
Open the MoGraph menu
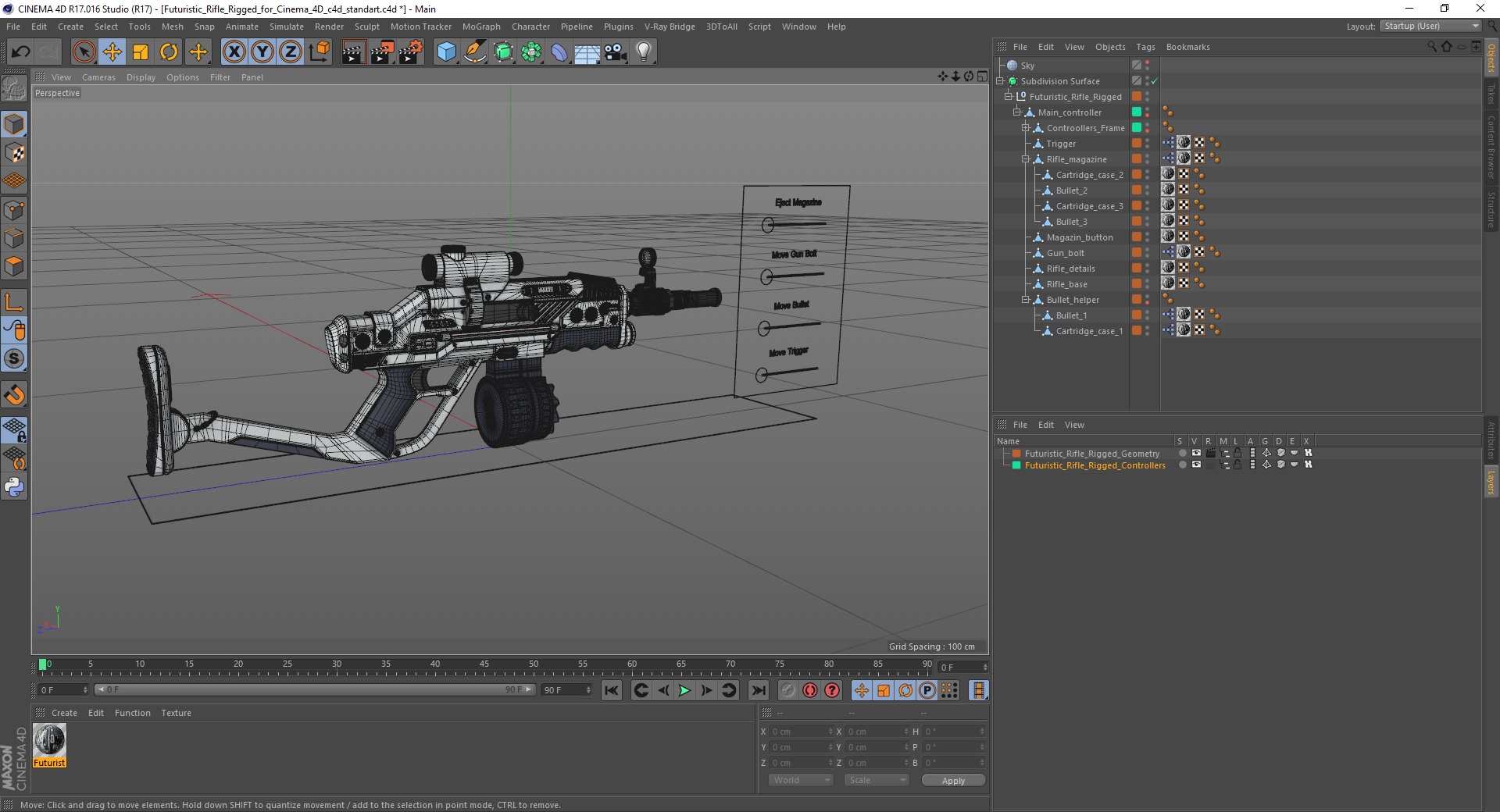[481, 27]
